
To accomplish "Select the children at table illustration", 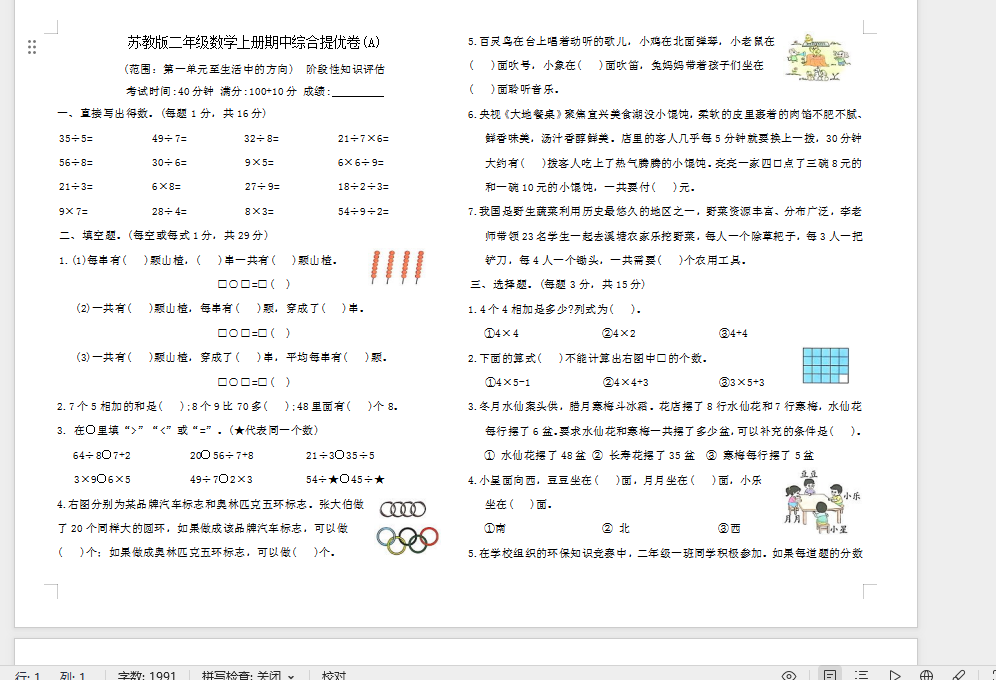I will click(x=815, y=500).
